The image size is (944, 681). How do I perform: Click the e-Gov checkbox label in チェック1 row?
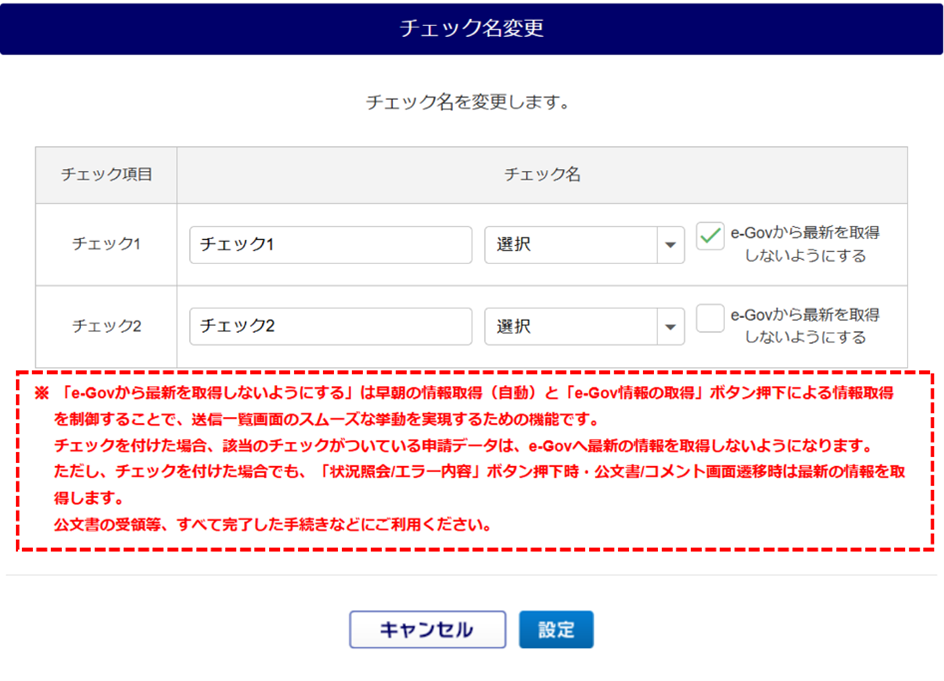coord(805,244)
